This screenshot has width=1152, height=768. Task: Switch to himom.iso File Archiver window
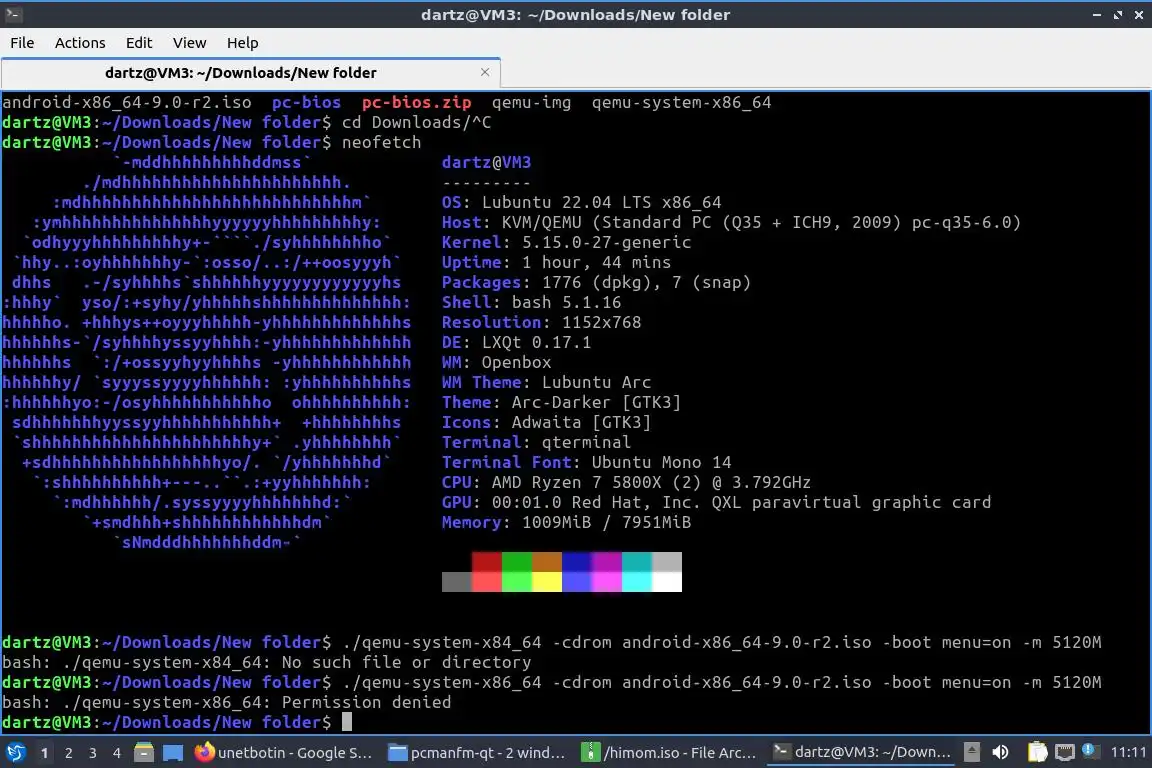(x=669, y=753)
